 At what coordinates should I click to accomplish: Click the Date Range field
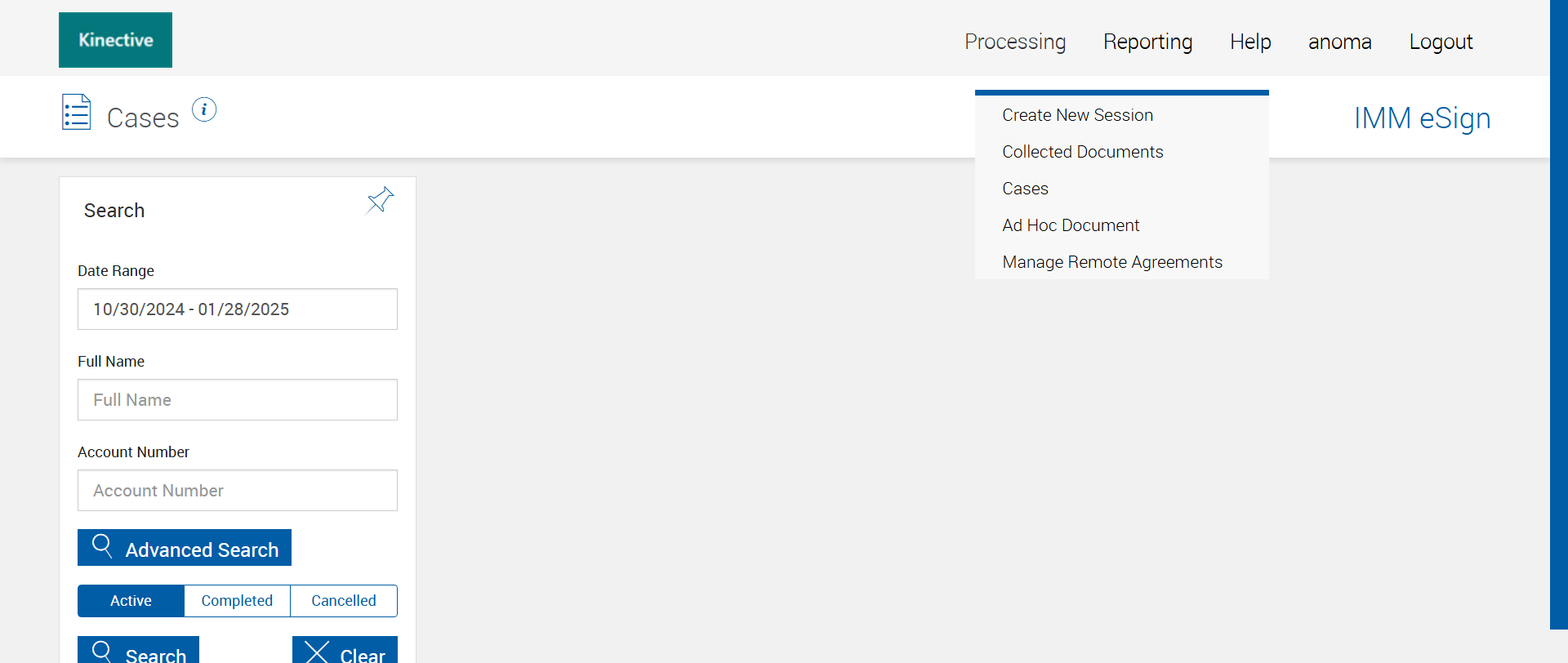(x=238, y=309)
